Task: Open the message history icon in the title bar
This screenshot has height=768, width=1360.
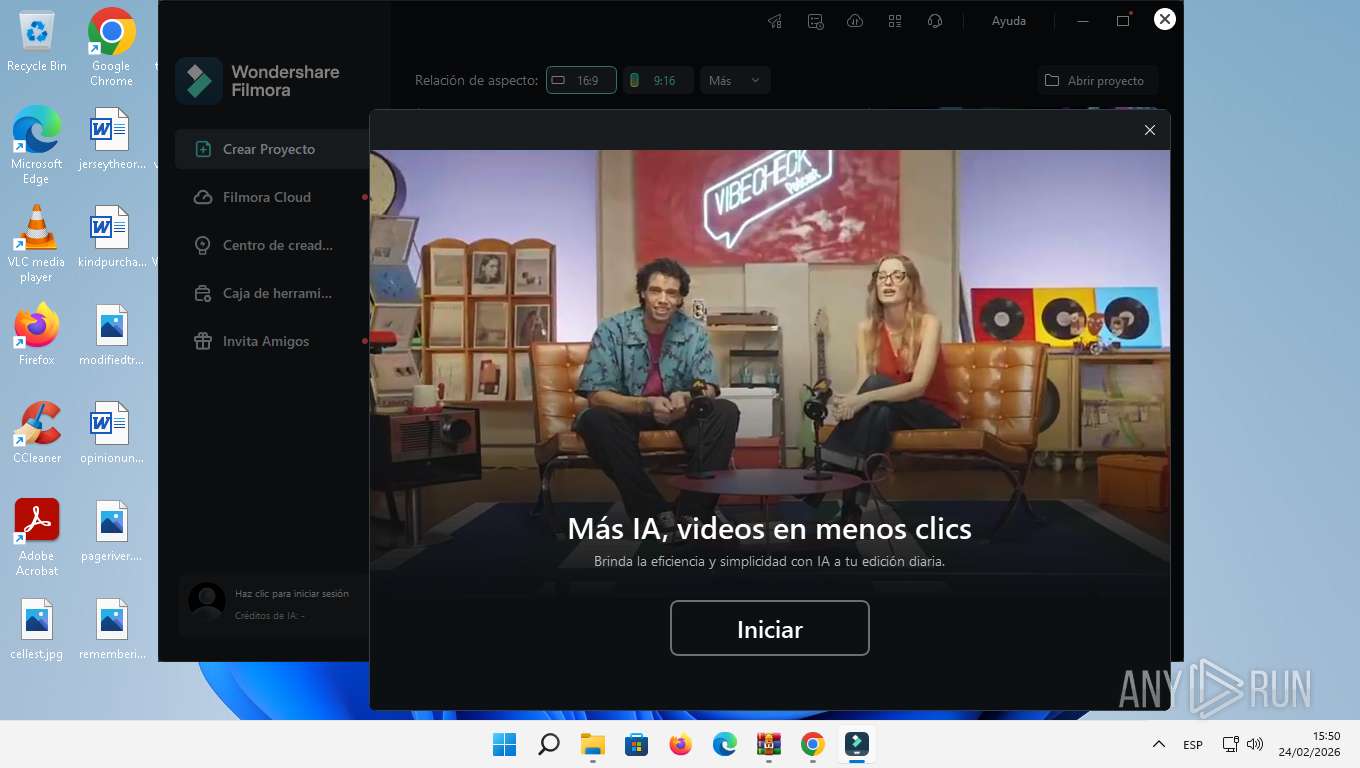Action: tap(815, 21)
